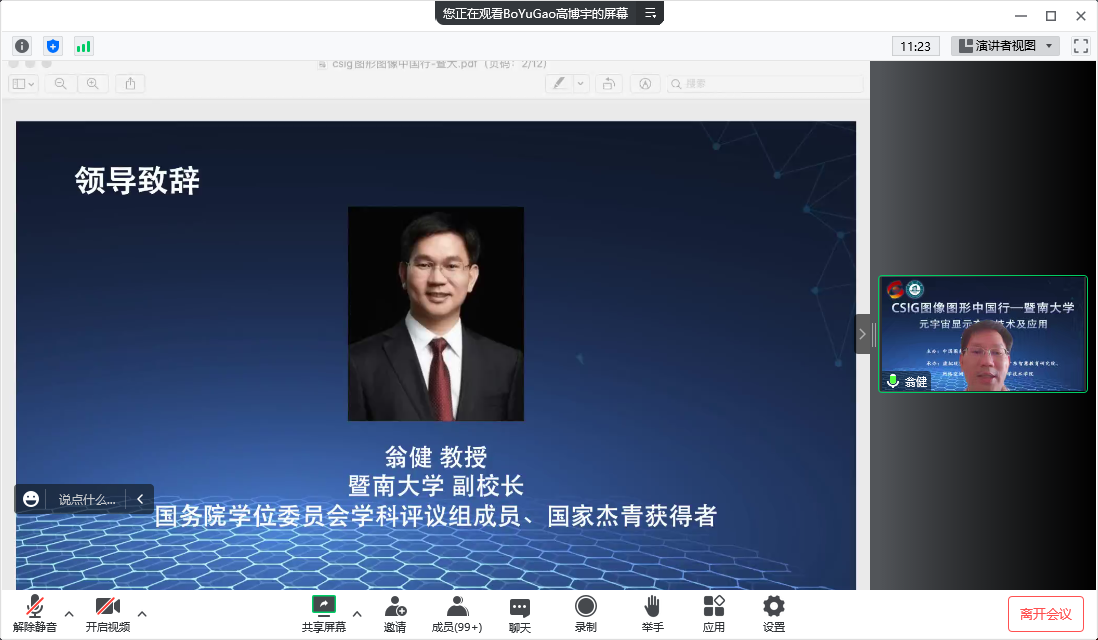Open the 成员(99+) participants list
This screenshot has width=1098, height=640.
coord(457,614)
